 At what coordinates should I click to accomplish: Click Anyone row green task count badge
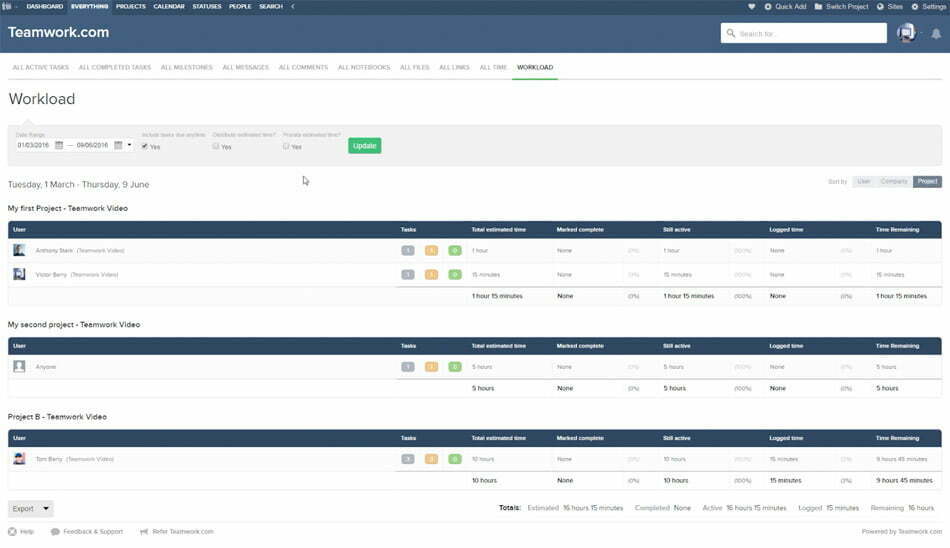455,367
